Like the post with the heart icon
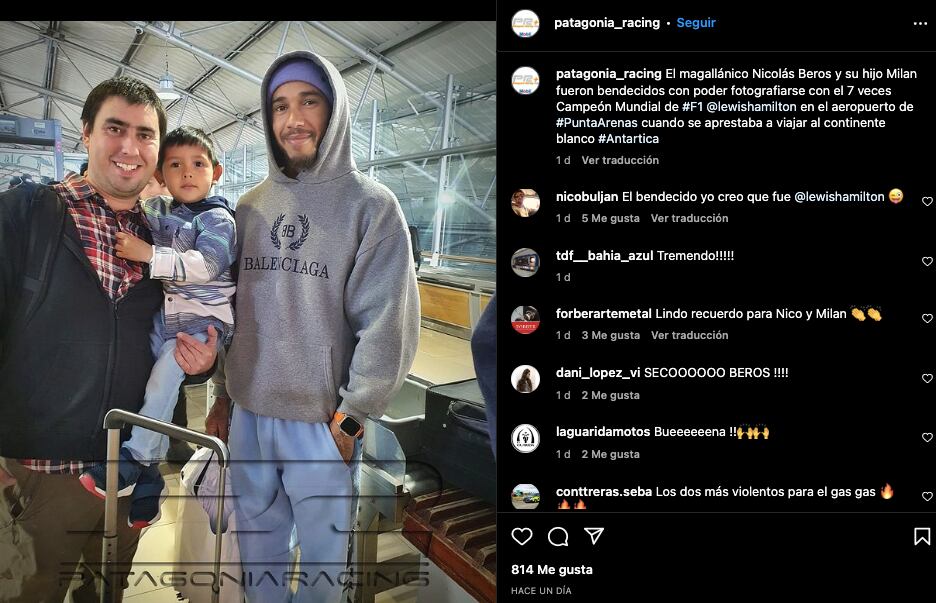Image resolution: width=936 pixels, height=603 pixels. pos(522,536)
